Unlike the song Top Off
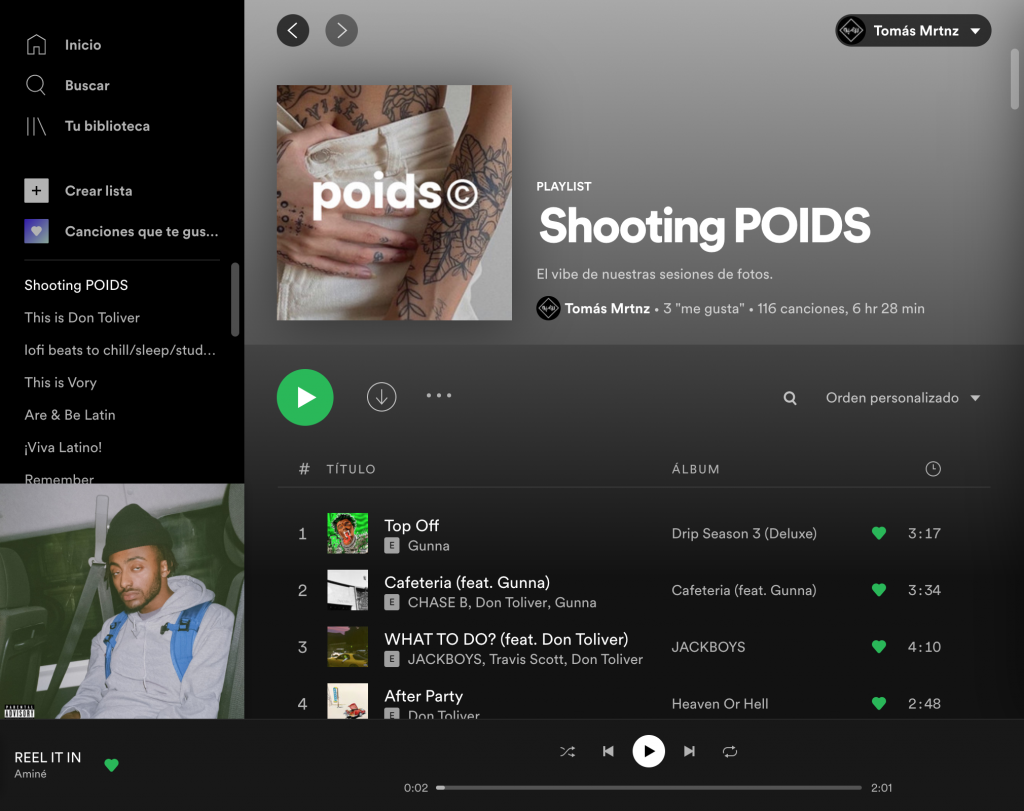Screen dimensions: 1024x811 point(878,533)
